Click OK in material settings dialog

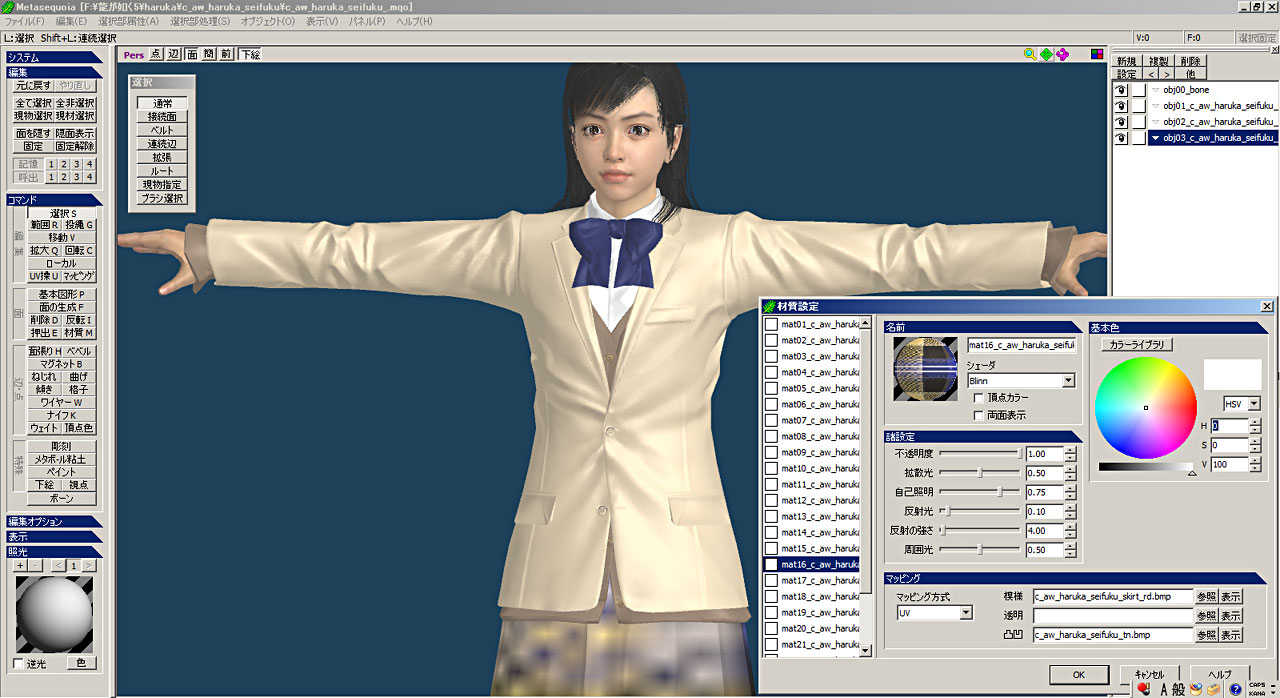click(1079, 675)
